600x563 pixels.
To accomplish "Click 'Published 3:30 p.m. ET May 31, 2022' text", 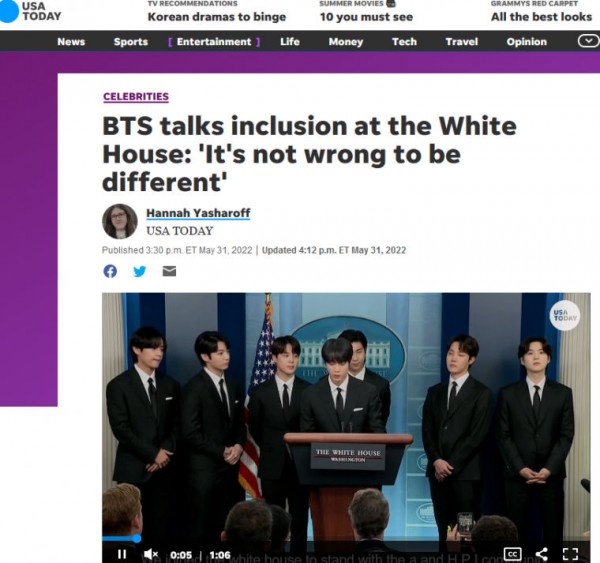I will click(x=177, y=250).
